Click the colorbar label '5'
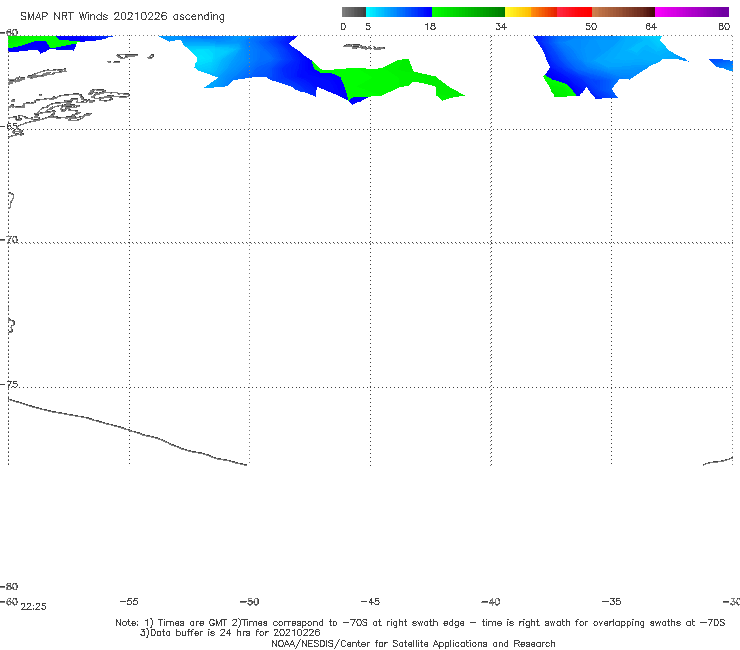 point(368,27)
